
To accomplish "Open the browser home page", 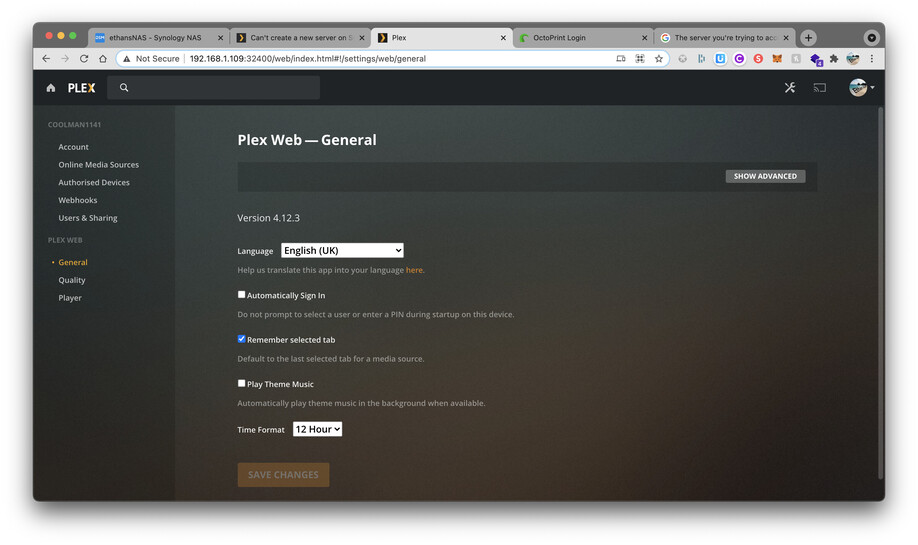I will click(103, 59).
